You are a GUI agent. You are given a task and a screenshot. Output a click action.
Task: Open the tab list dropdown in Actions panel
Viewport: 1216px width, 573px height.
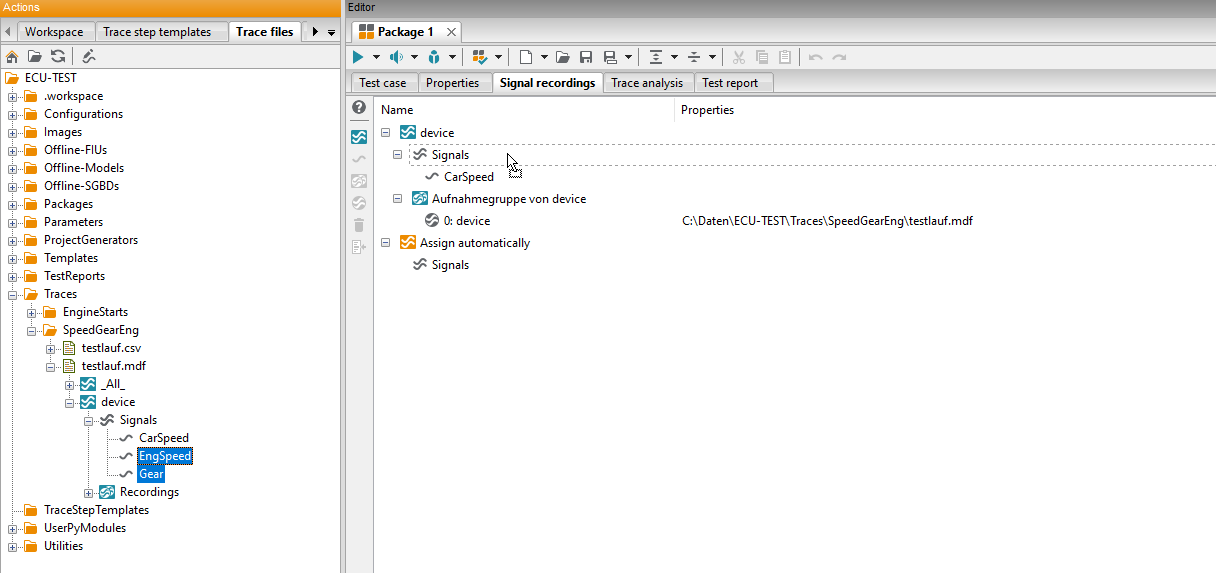[x=331, y=32]
